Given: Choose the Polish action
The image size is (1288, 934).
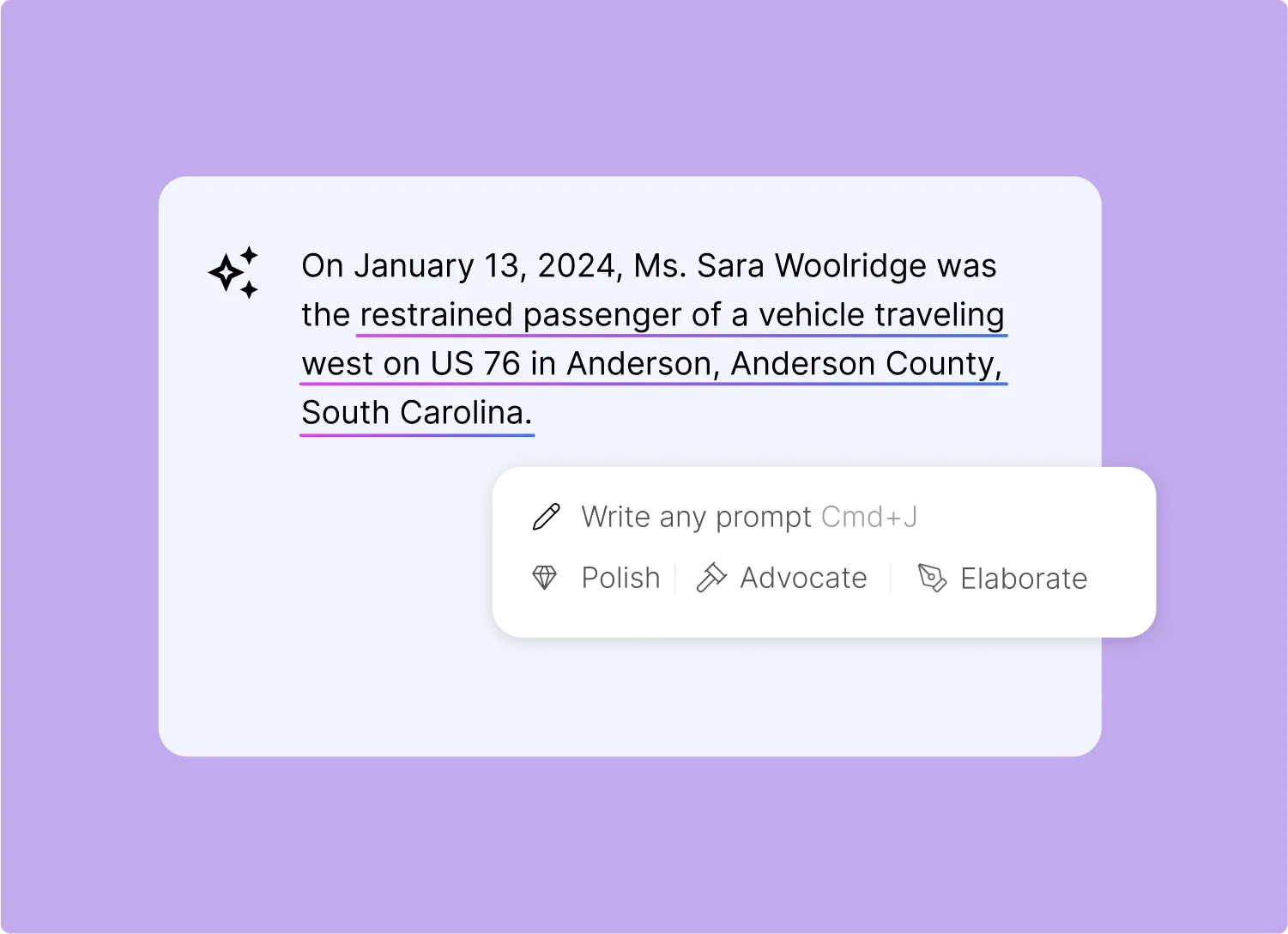Looking at the screenshot, I should (x=620, y=578).
